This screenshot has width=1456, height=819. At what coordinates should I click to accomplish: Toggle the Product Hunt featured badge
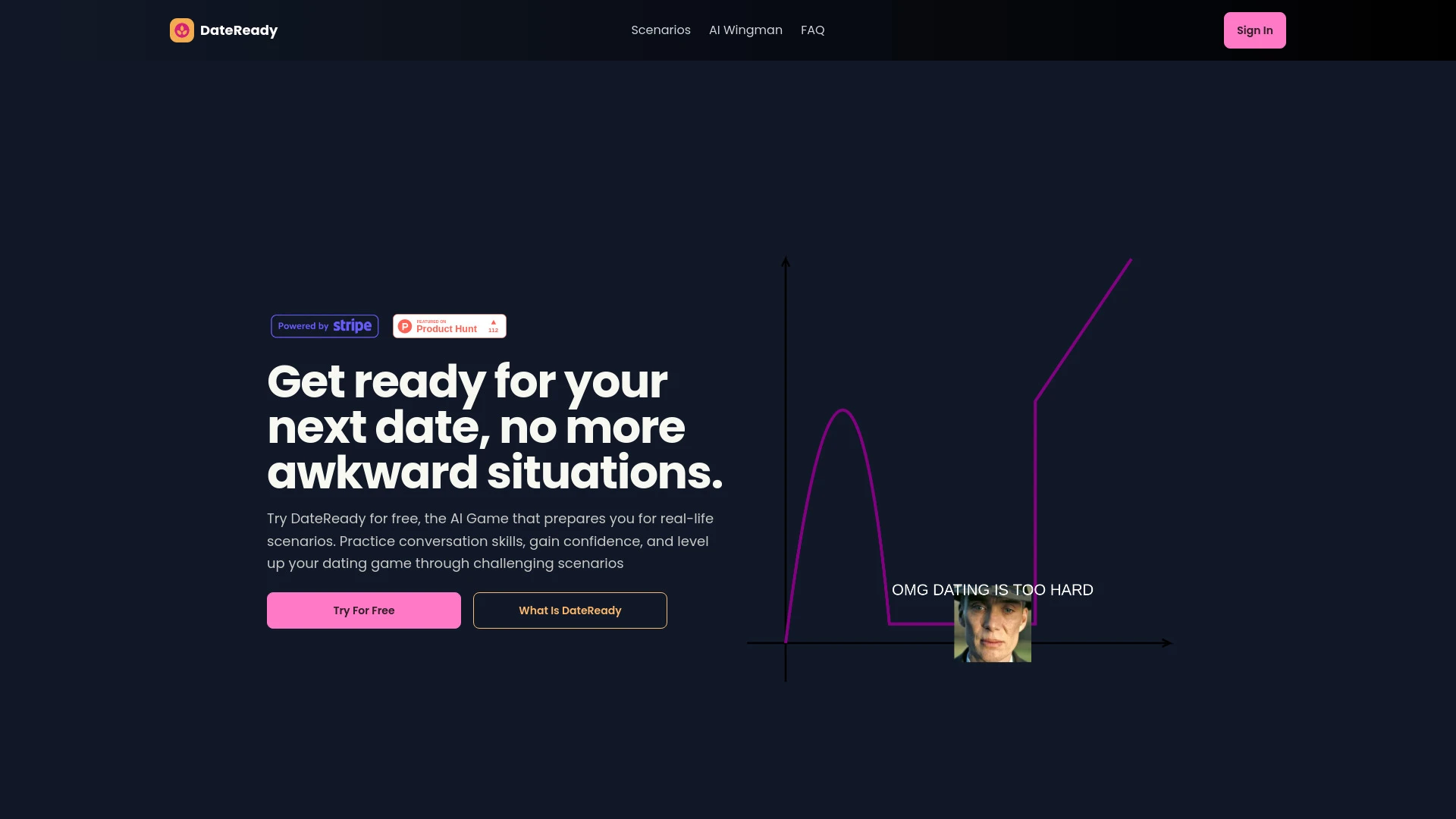[x=449, y=325]
